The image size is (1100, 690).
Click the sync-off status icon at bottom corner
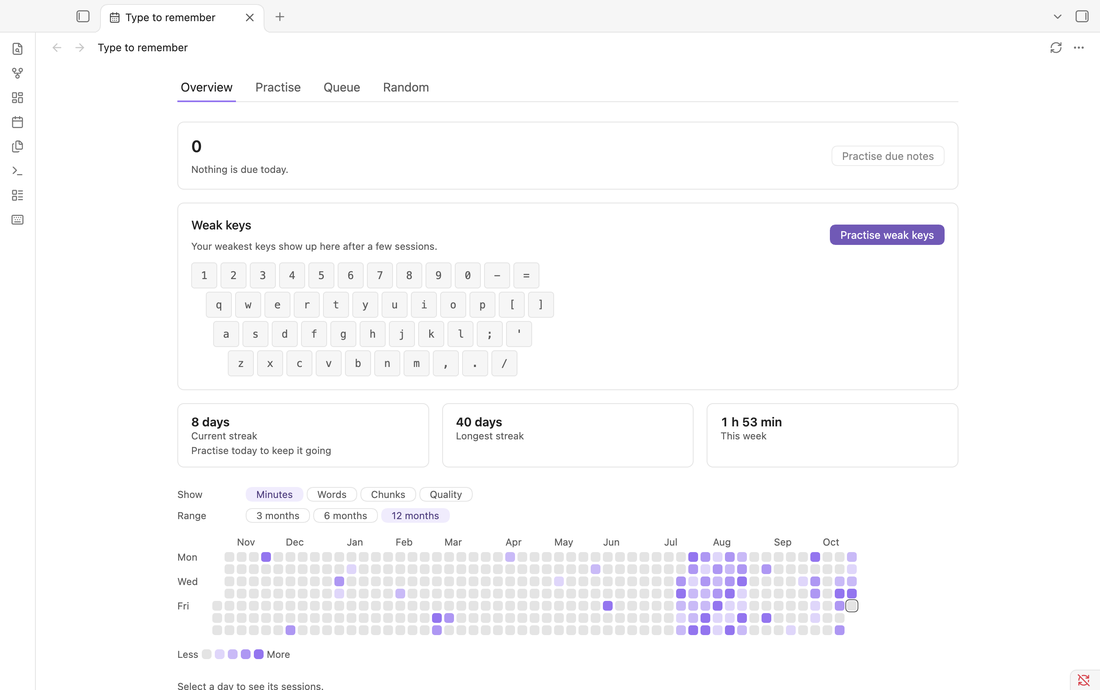tap(1084, 680)
